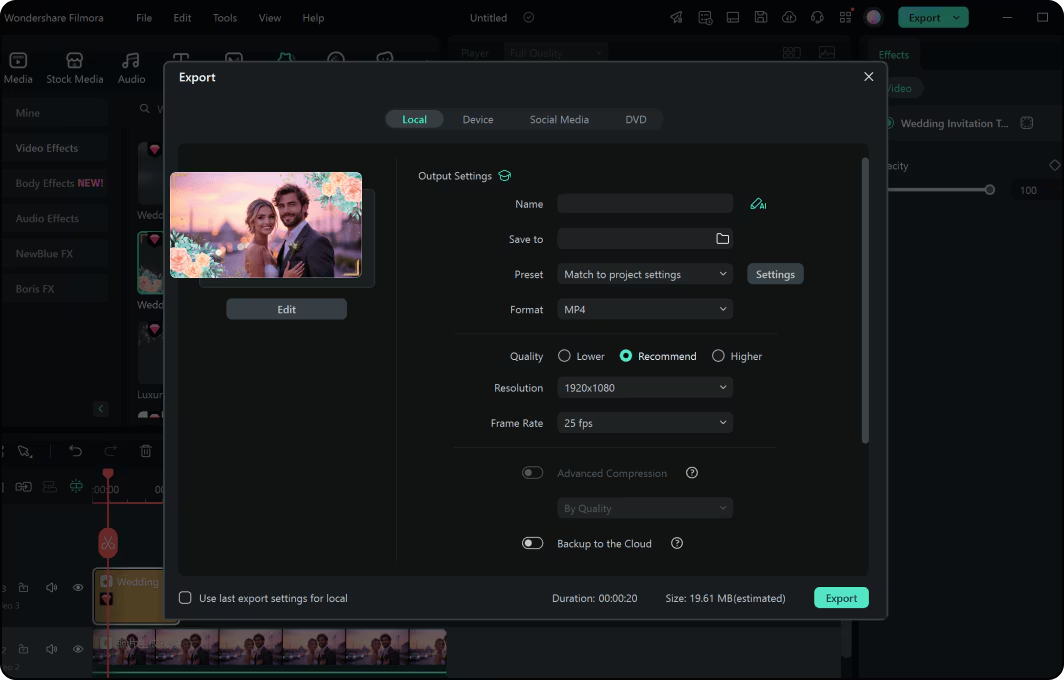Open the Save to folder browser
The image size is (1064, 680).
click(x=722, y=239)
